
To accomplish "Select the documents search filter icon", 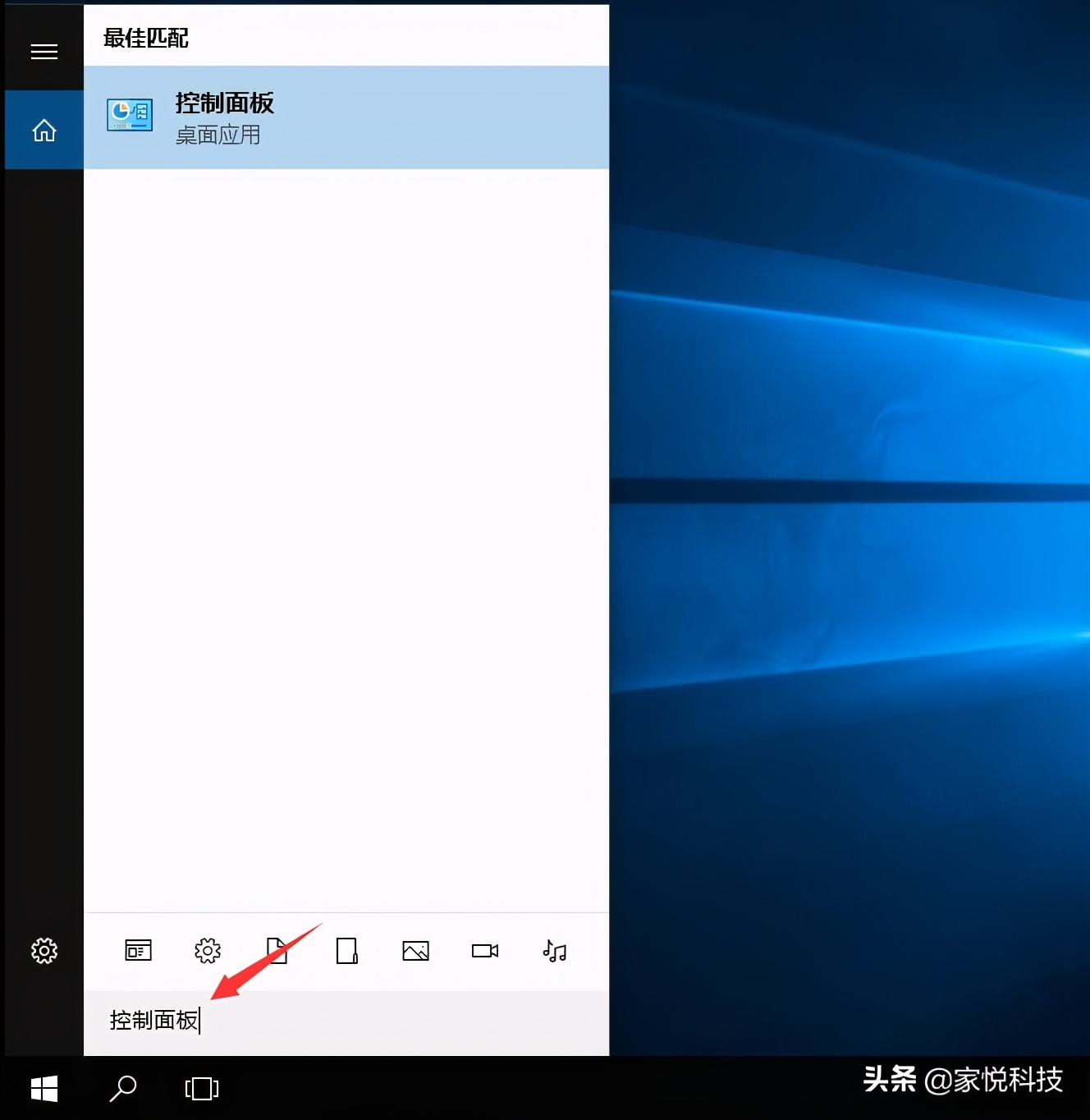I will pos(277,951).
